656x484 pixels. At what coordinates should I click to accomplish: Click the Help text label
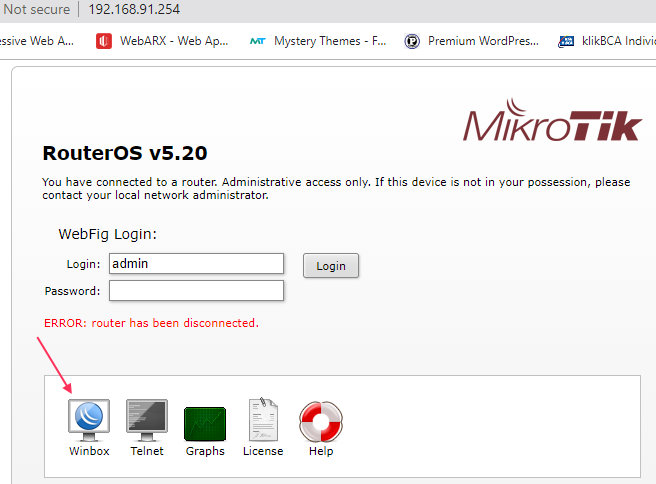pos(321,451)
